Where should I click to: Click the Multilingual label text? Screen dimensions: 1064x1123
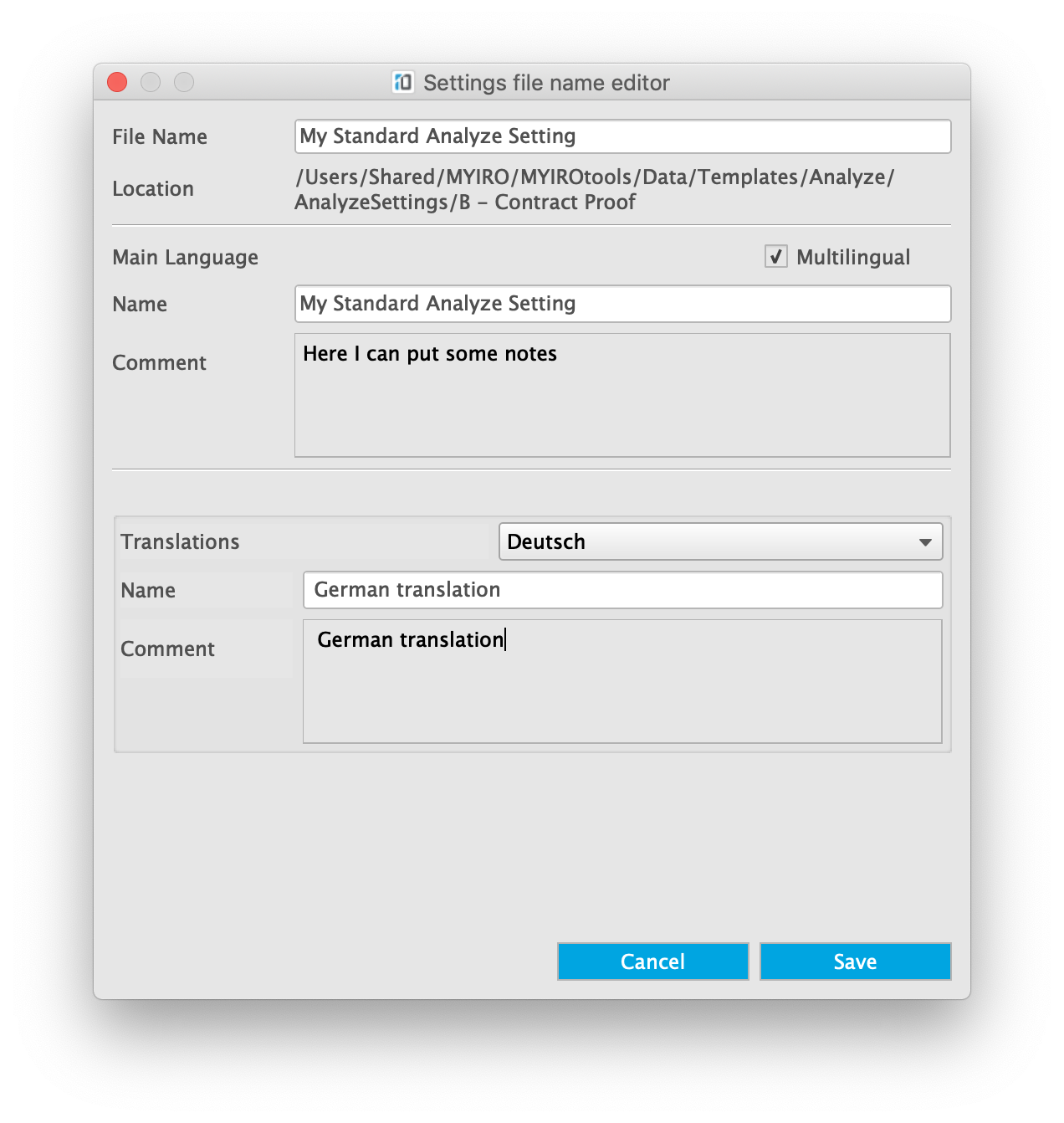(853, 257)
